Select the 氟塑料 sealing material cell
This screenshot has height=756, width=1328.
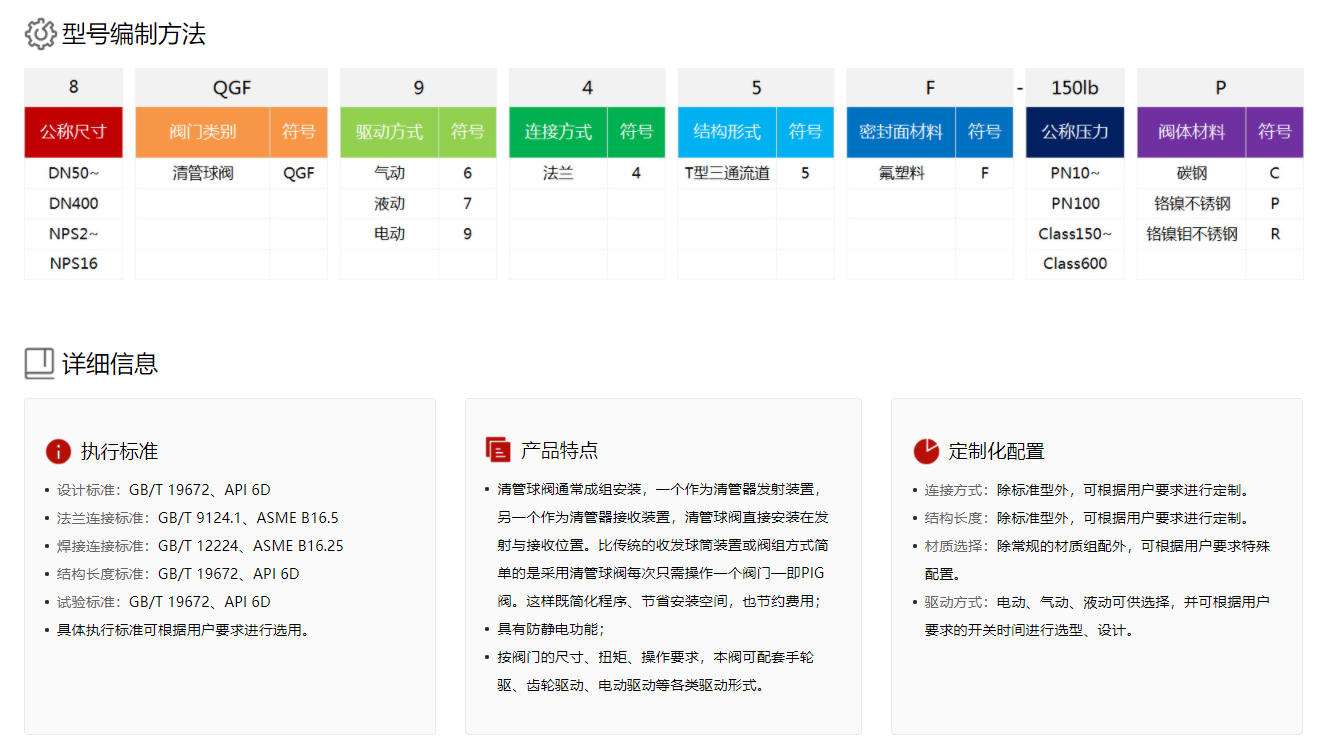click(x=900, y=173)
